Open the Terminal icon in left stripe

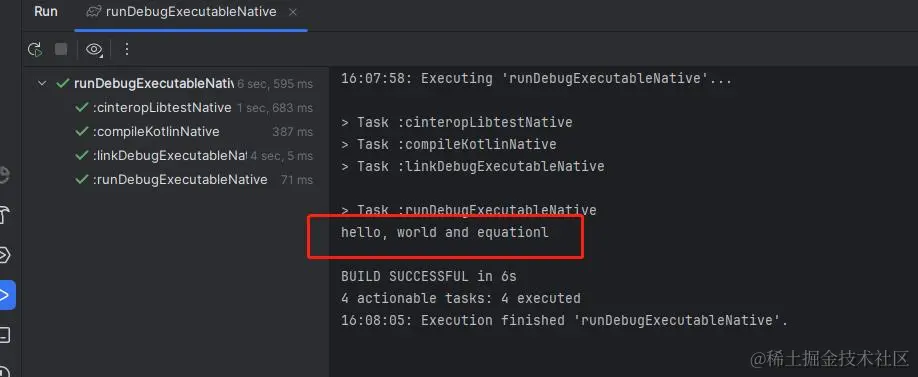(5, 335)
